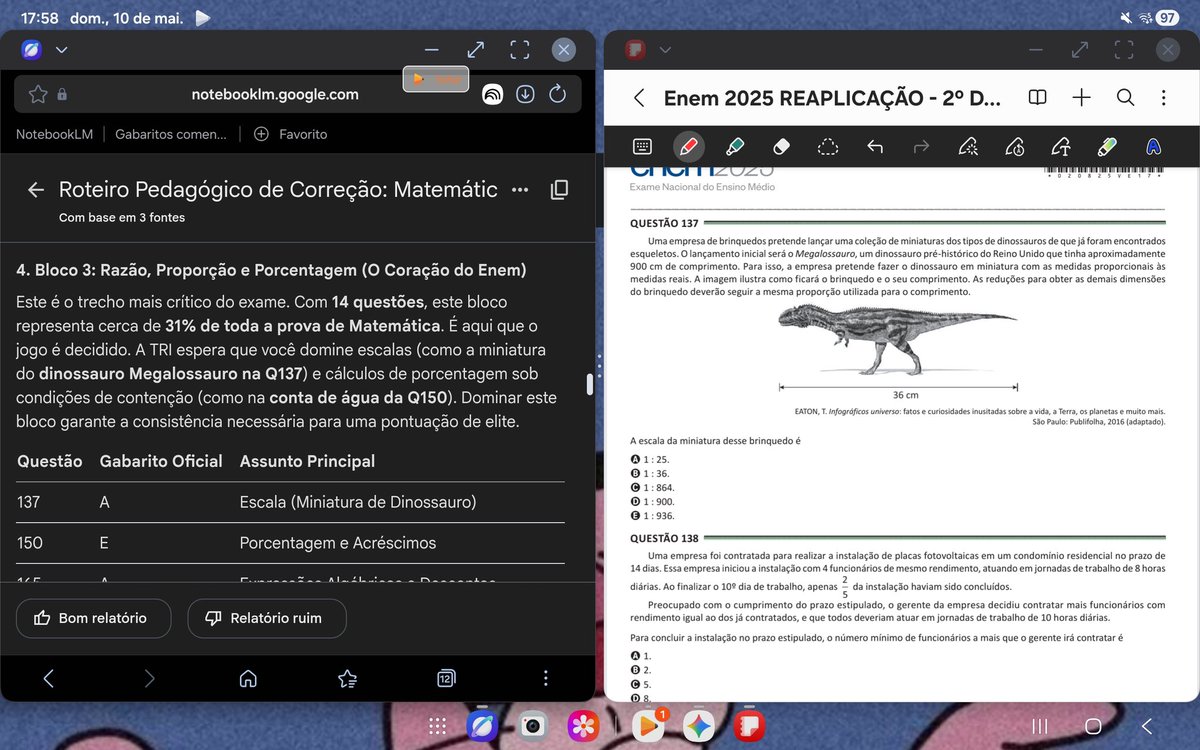The width and height of the screenshot is (1200, 750).
Task: Launch the pink flower Gallery app from taskbar
Action: [583, 726]
